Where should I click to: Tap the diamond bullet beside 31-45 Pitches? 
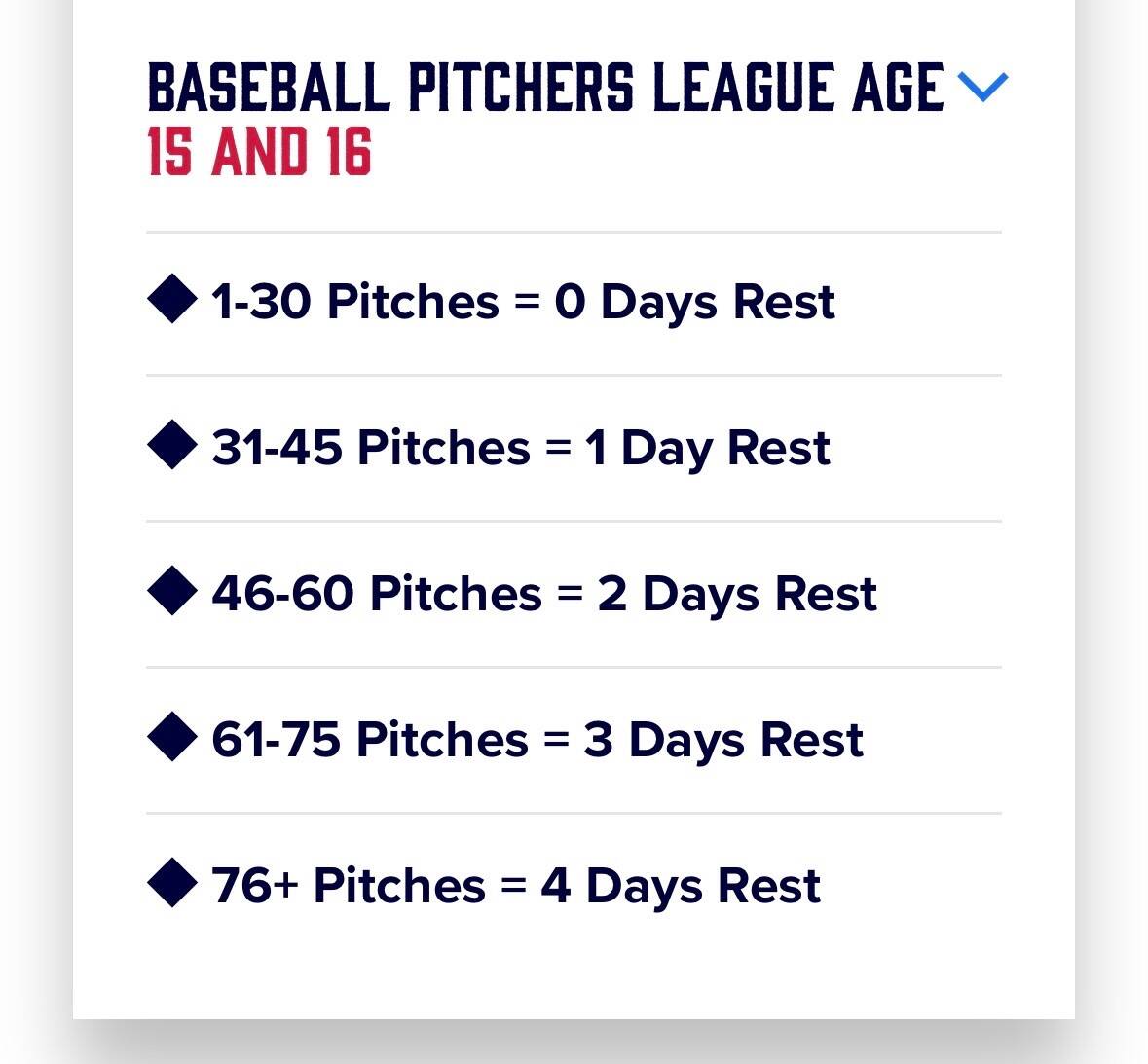pyautogui.click(x=171, y=445)
